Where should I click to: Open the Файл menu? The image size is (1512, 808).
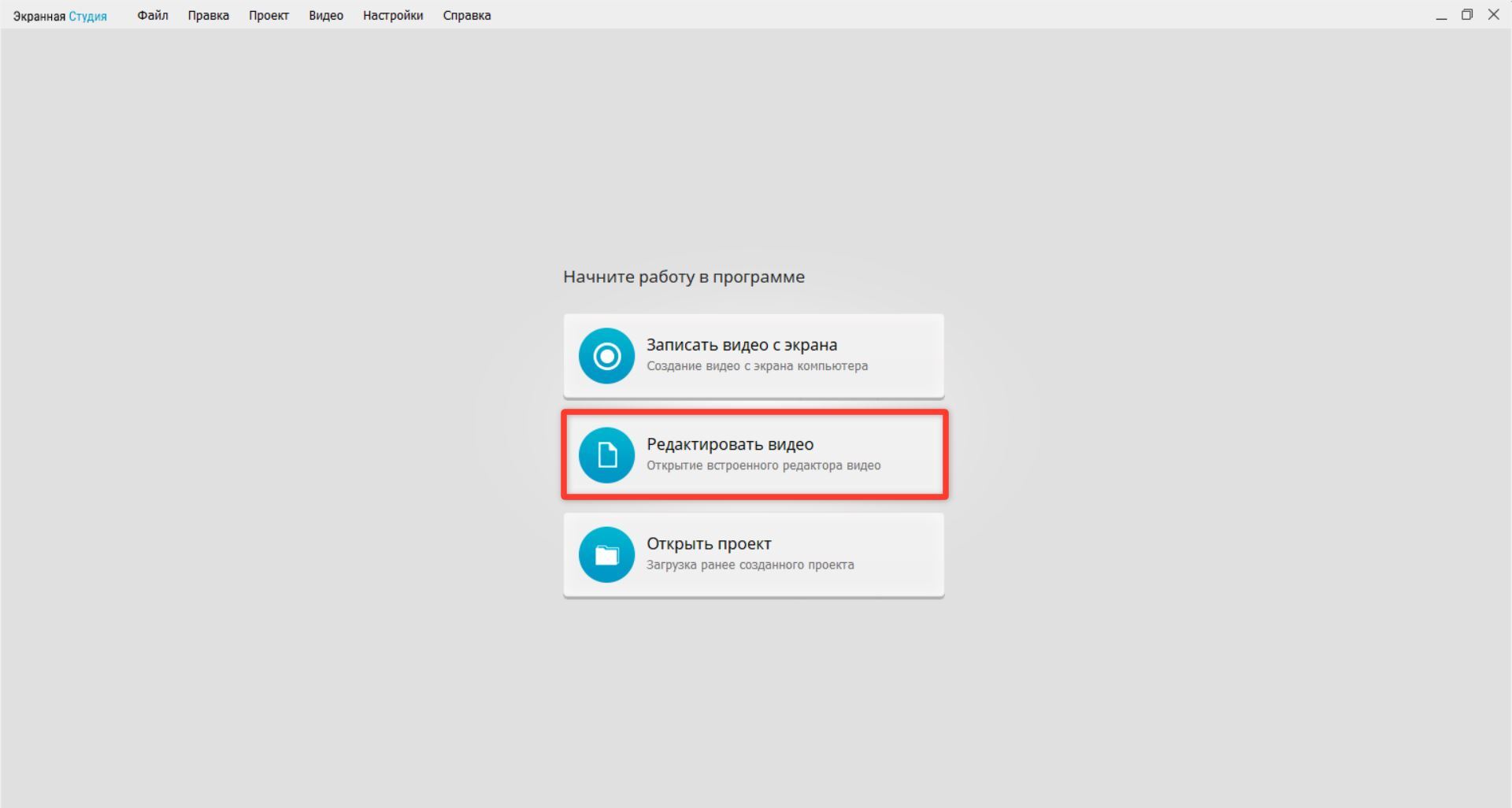[x=152, y=16]
